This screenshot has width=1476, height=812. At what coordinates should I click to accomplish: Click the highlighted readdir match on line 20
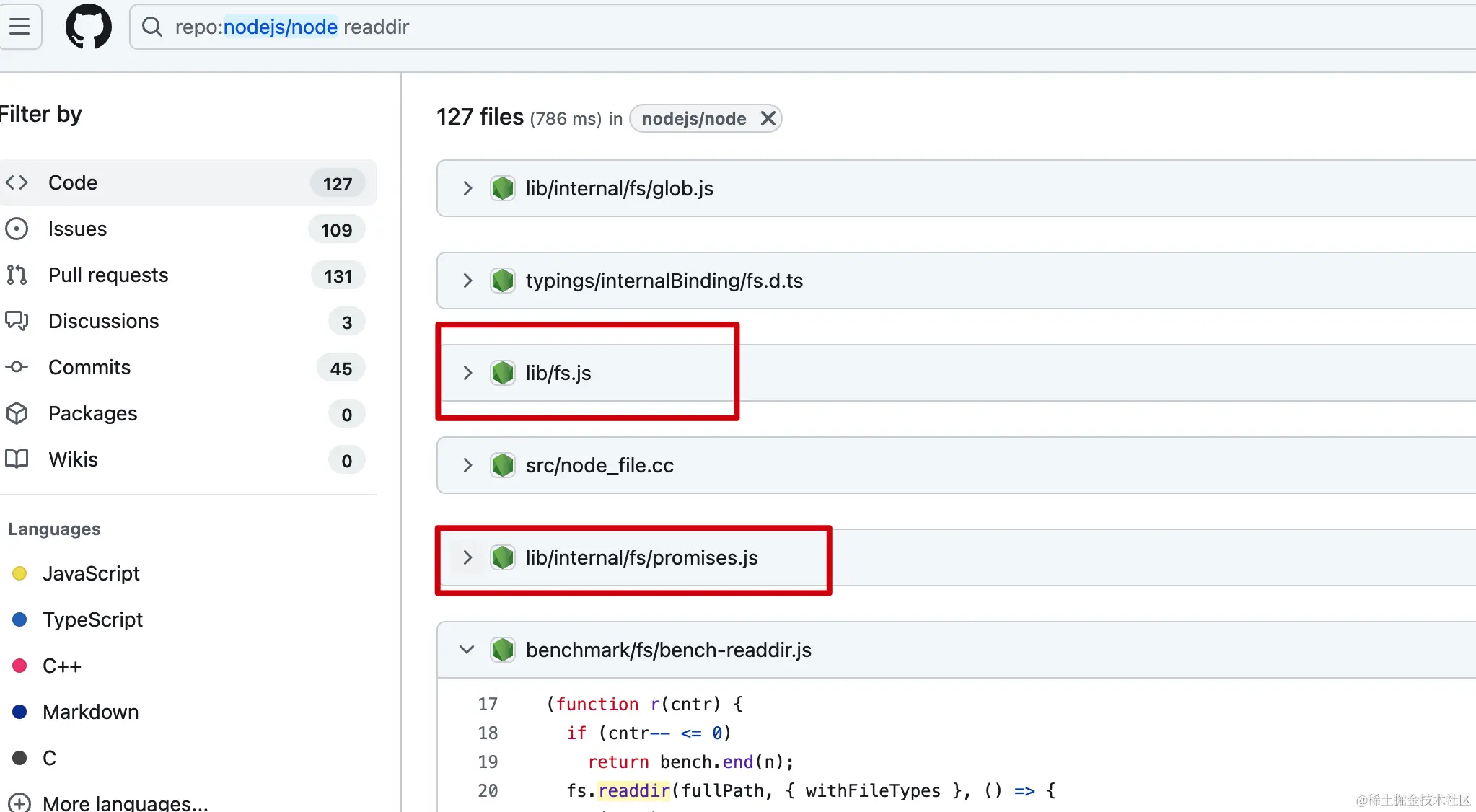click(635, 790)
